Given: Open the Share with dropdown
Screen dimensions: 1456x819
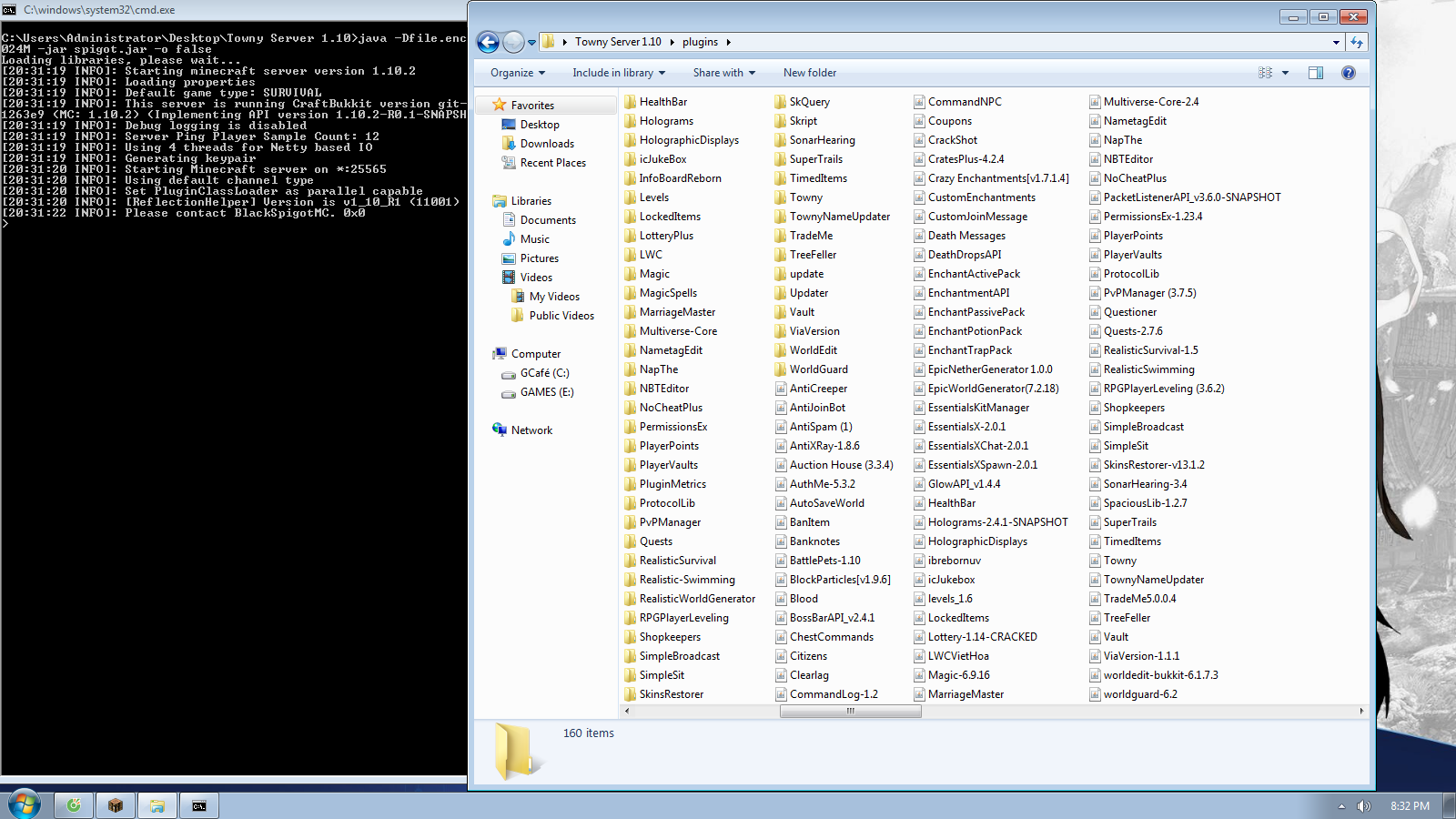Looking at the screenshot, I should pos(724,73).
